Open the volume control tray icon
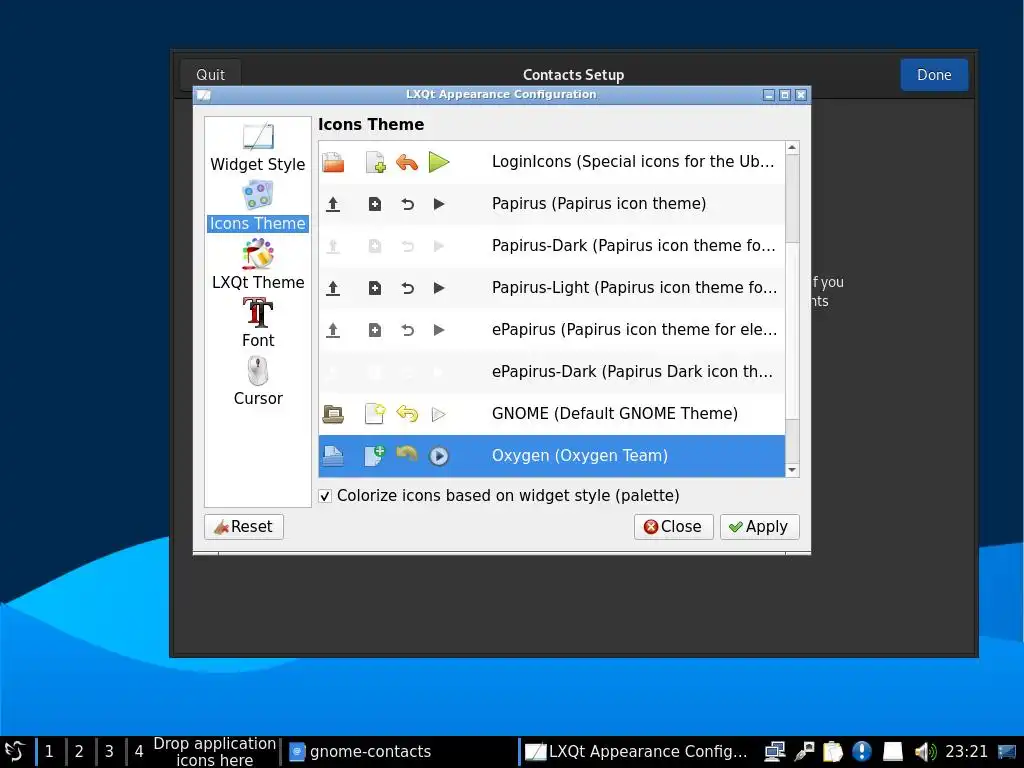This screenshot has width=1024, height=768. click(925, 752)
